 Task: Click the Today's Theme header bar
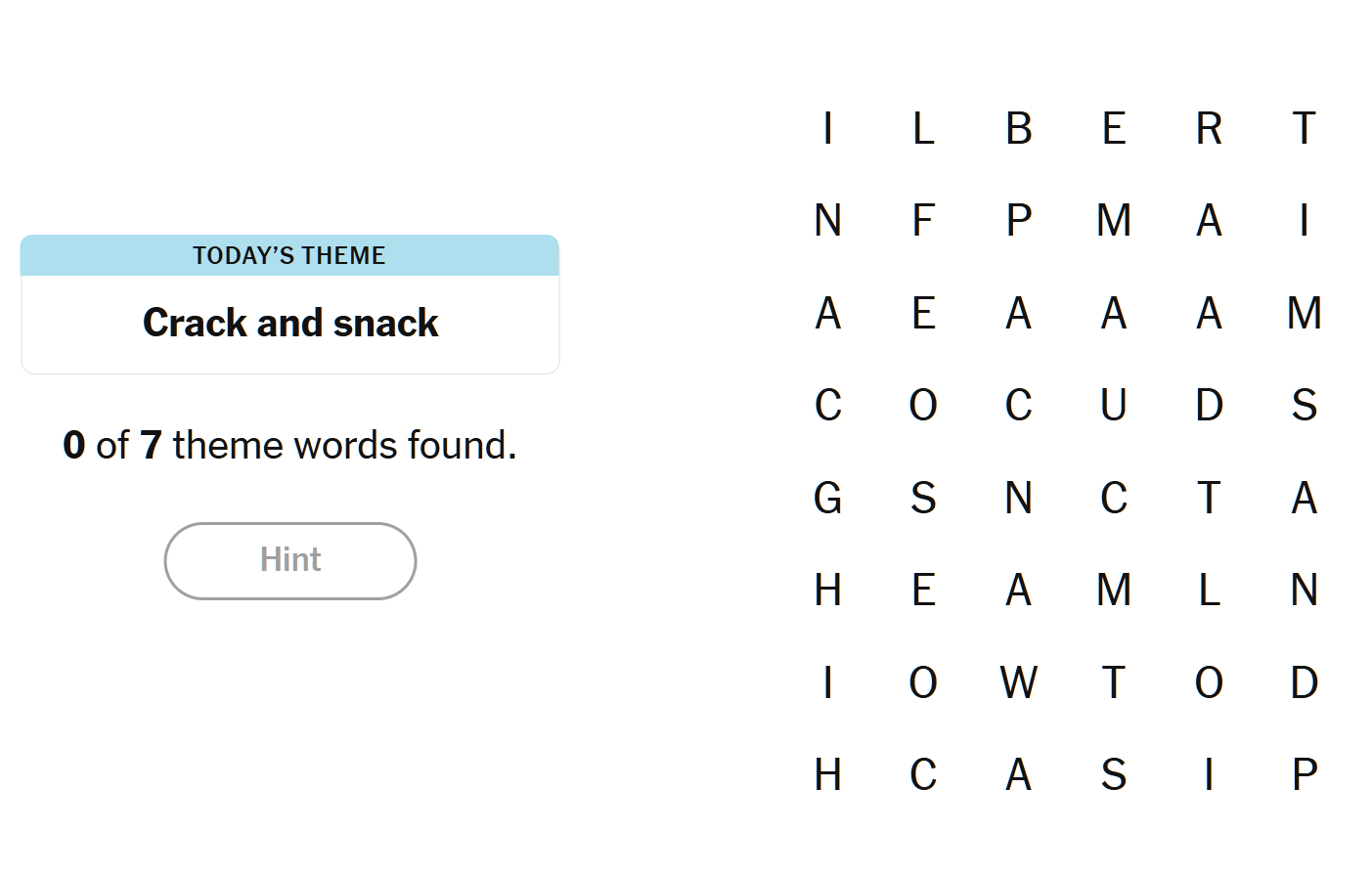coord(289,255)
